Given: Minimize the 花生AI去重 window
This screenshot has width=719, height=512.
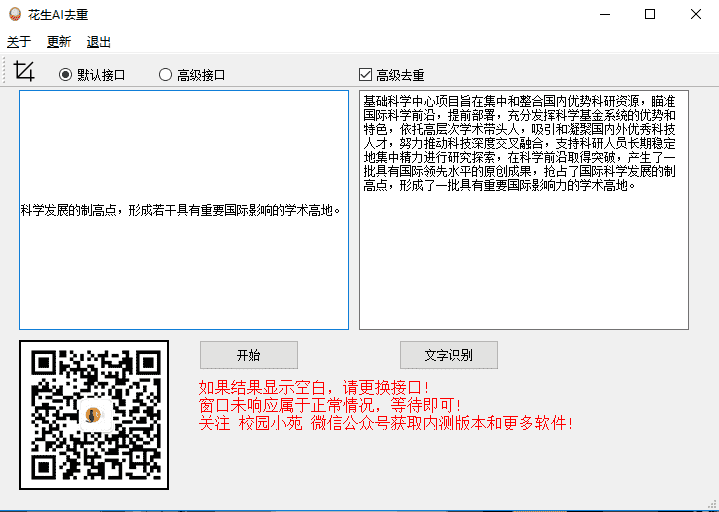Looking at the screenshot, I should tap(604, 14).
